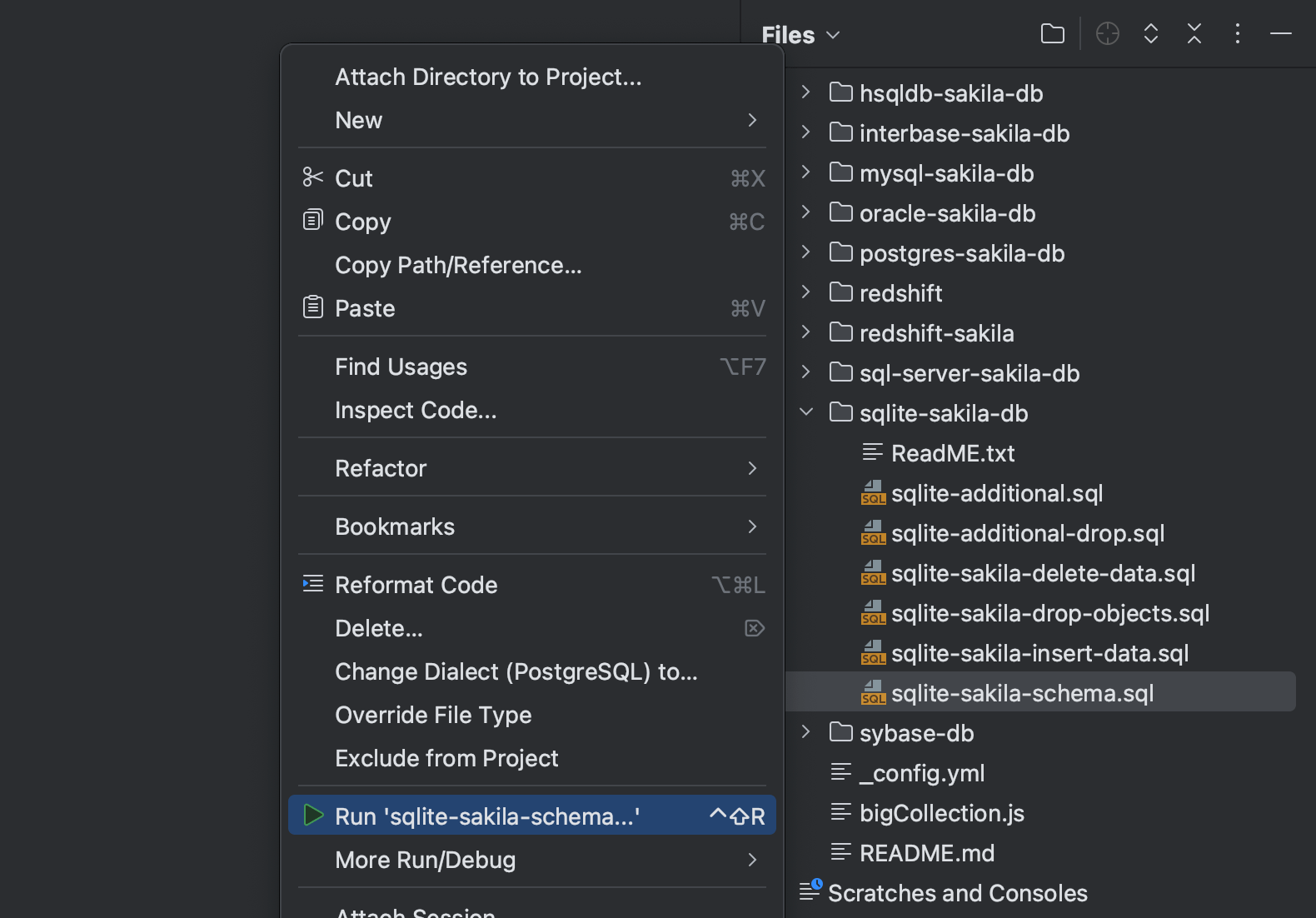The width and height of the screenshot is (1316, 918).
Task: Select Copy Path/Reference menu entry
Action: pos(458,265)
